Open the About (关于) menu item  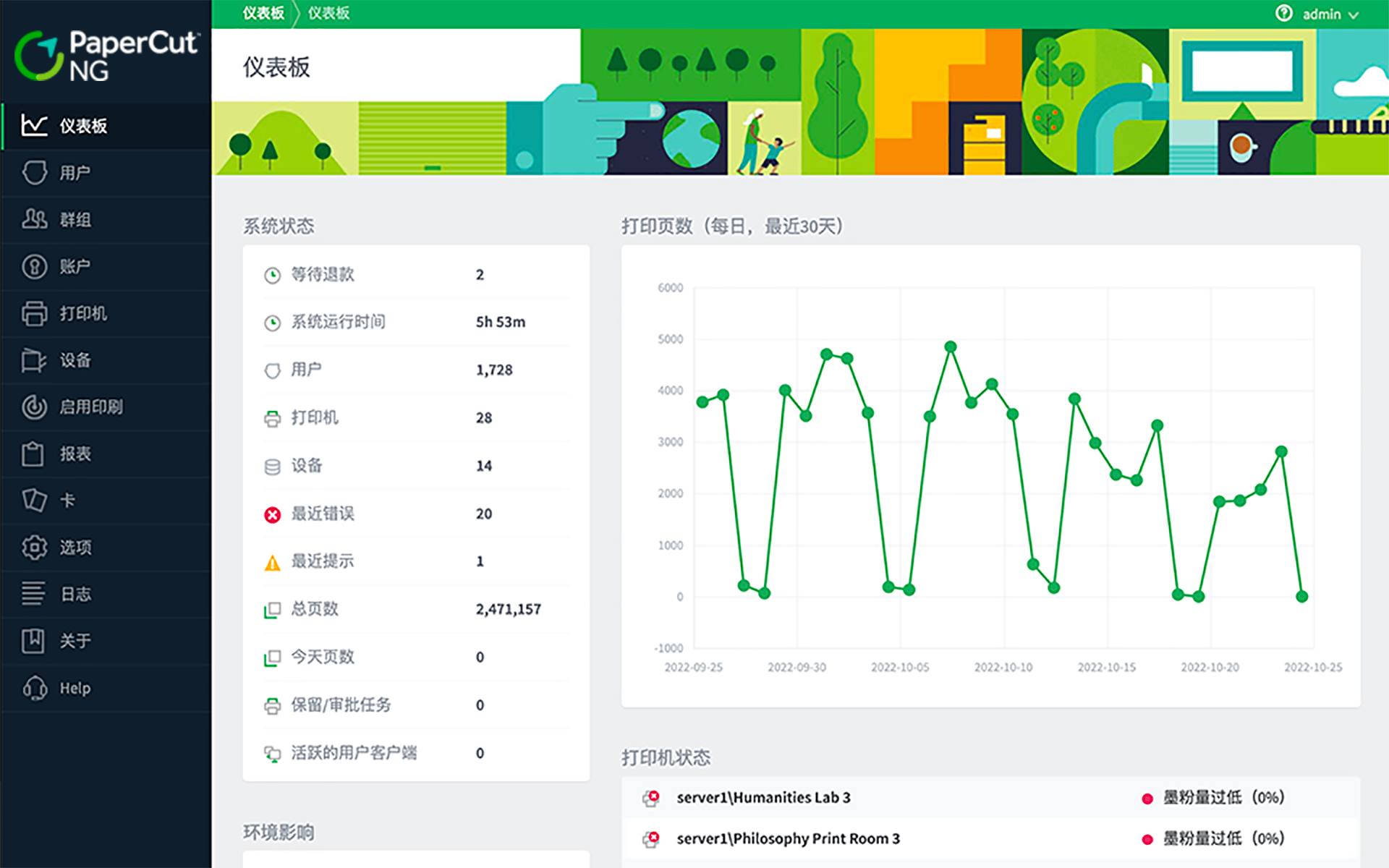tap(75, 641)
